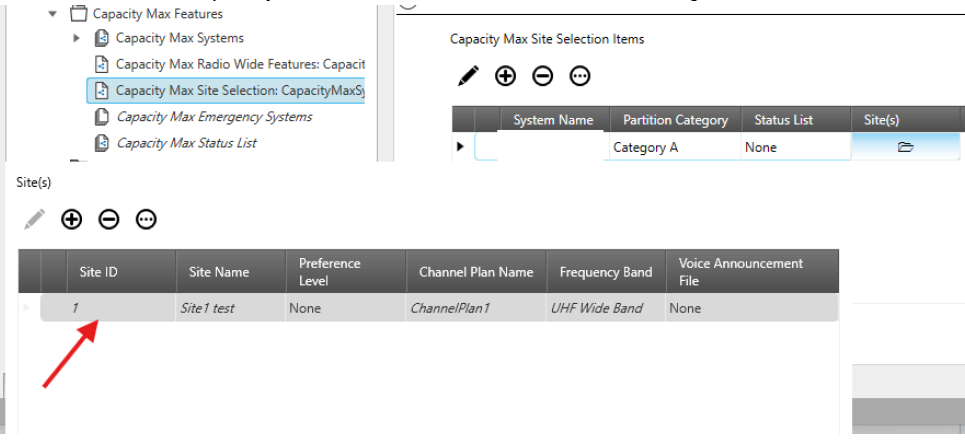Click the Status List document icon
This screenshot has width=965, height=442.
pos(101,143)
